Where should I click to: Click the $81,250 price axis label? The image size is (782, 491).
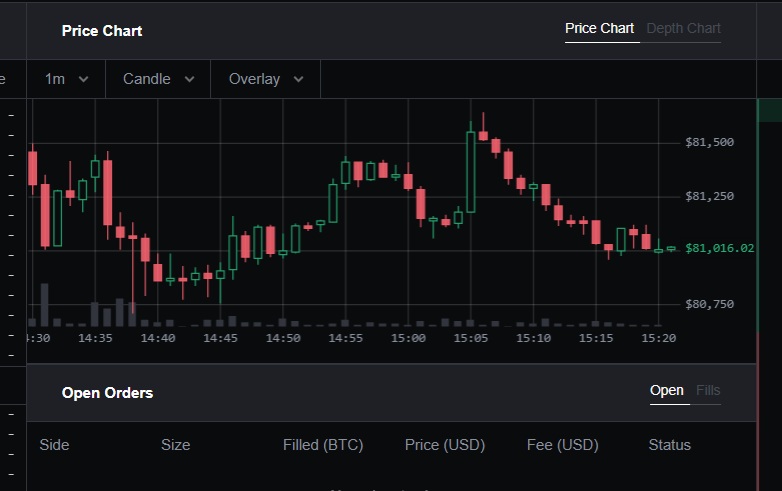[709, 196]
